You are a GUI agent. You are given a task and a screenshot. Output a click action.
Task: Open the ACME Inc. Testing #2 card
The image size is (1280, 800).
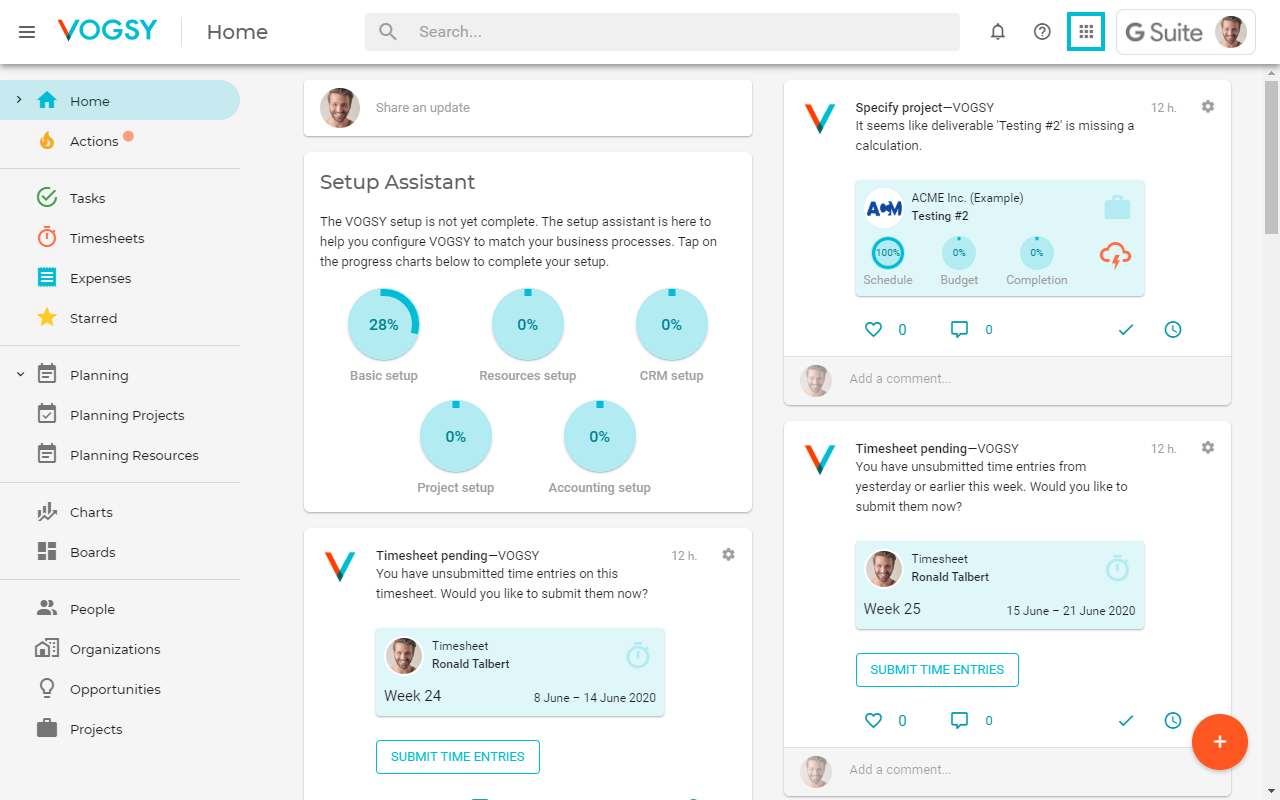coord(1000,238)
